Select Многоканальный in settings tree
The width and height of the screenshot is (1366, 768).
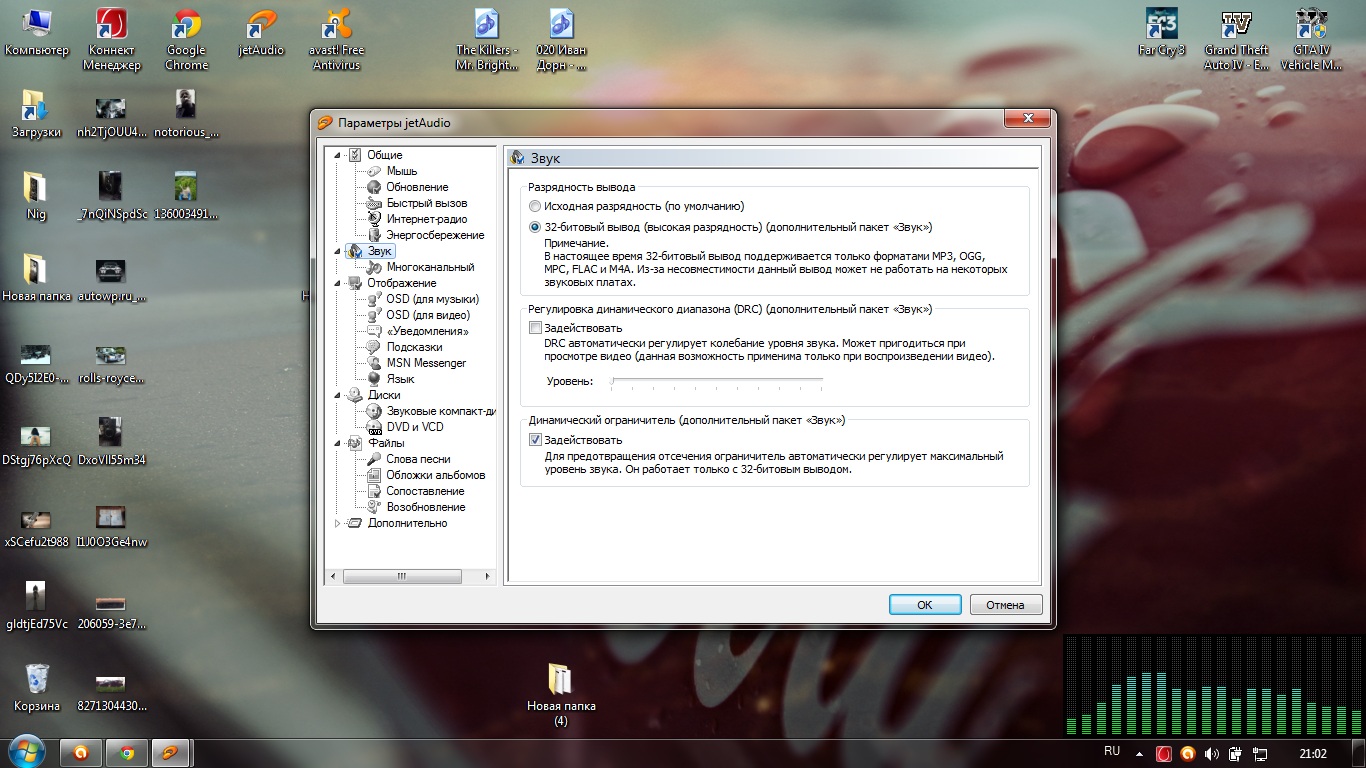(x=430, y=267)
